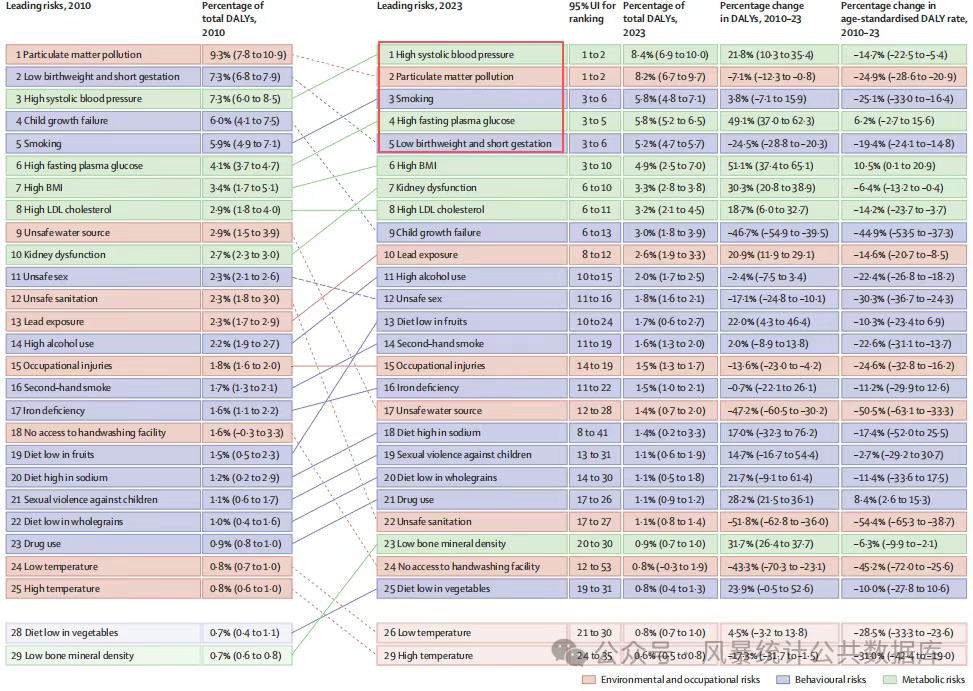Screen dimensions: 973x691
Task: Click the Environmental and occupational risks legend swatch
Action: point(589,680)
